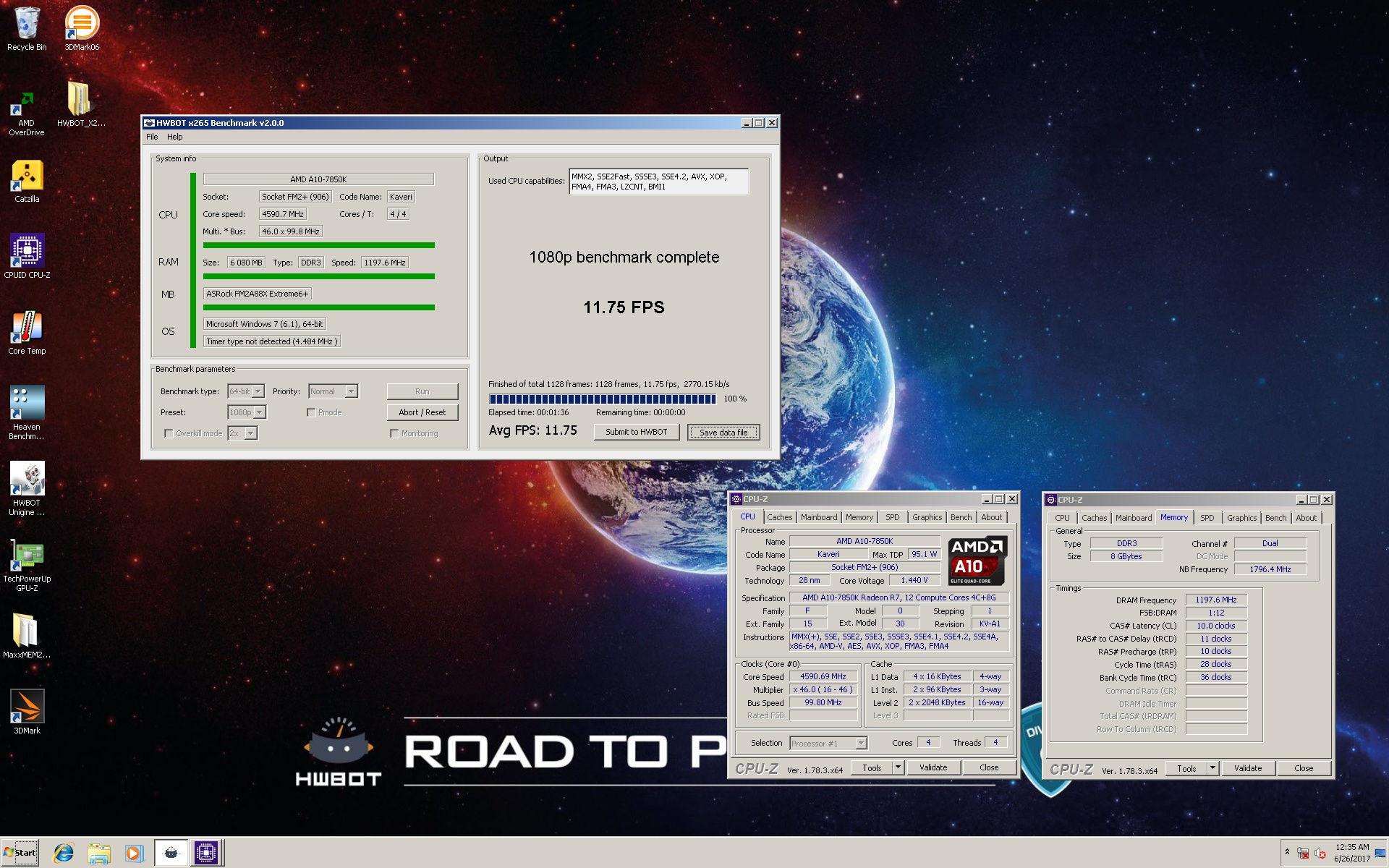Open the Recycle Bin desktop icon
This screenshot has width=1389, height=868.
point(27,29)
